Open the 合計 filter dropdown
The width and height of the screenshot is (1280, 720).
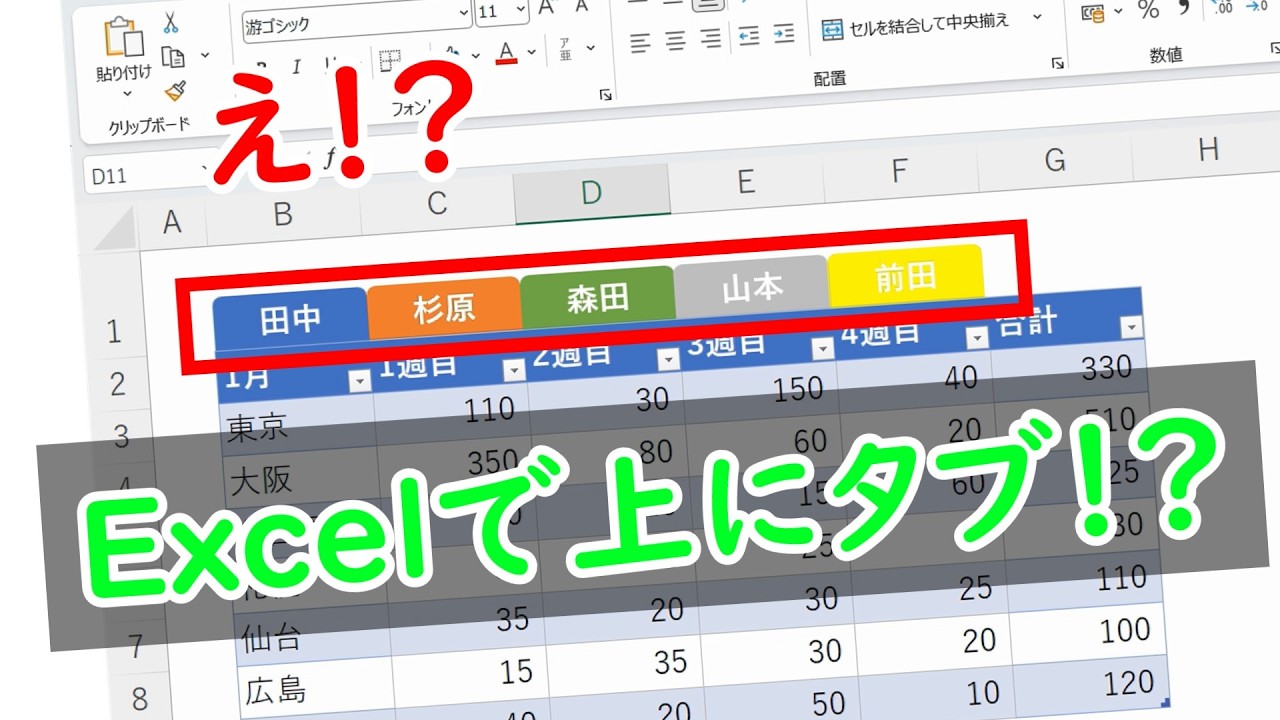pos(1131,327)
